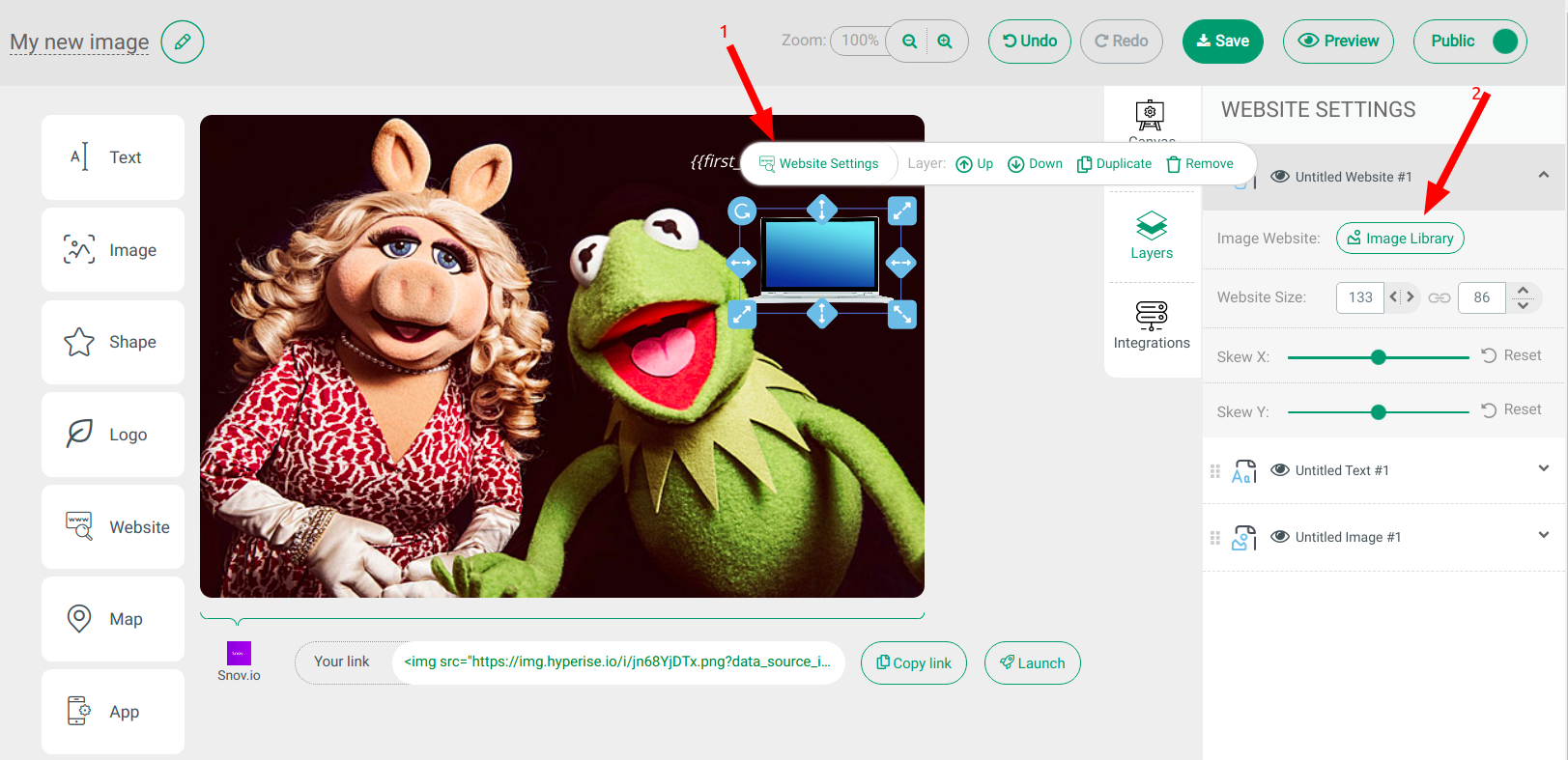Open Website Settings from floating toolbar
1568x760 pixels.
[819, 163]
